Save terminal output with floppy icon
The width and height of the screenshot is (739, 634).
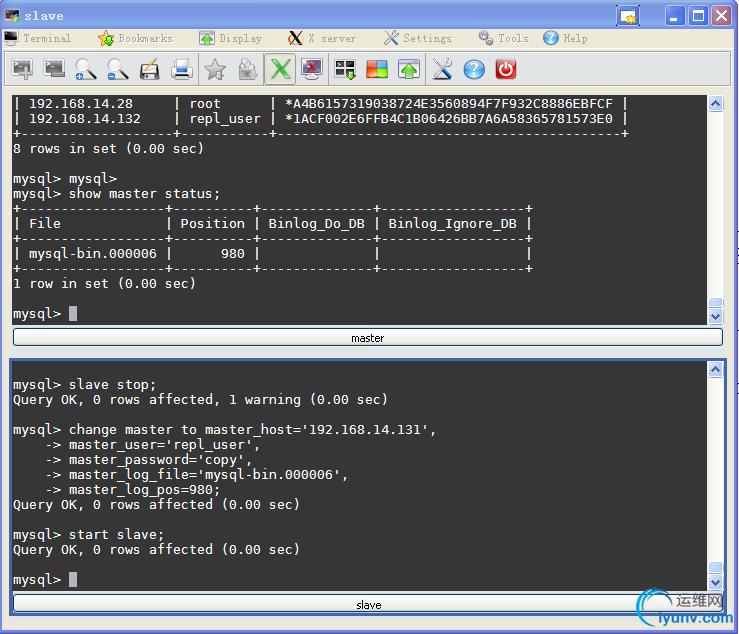point(149,69)
